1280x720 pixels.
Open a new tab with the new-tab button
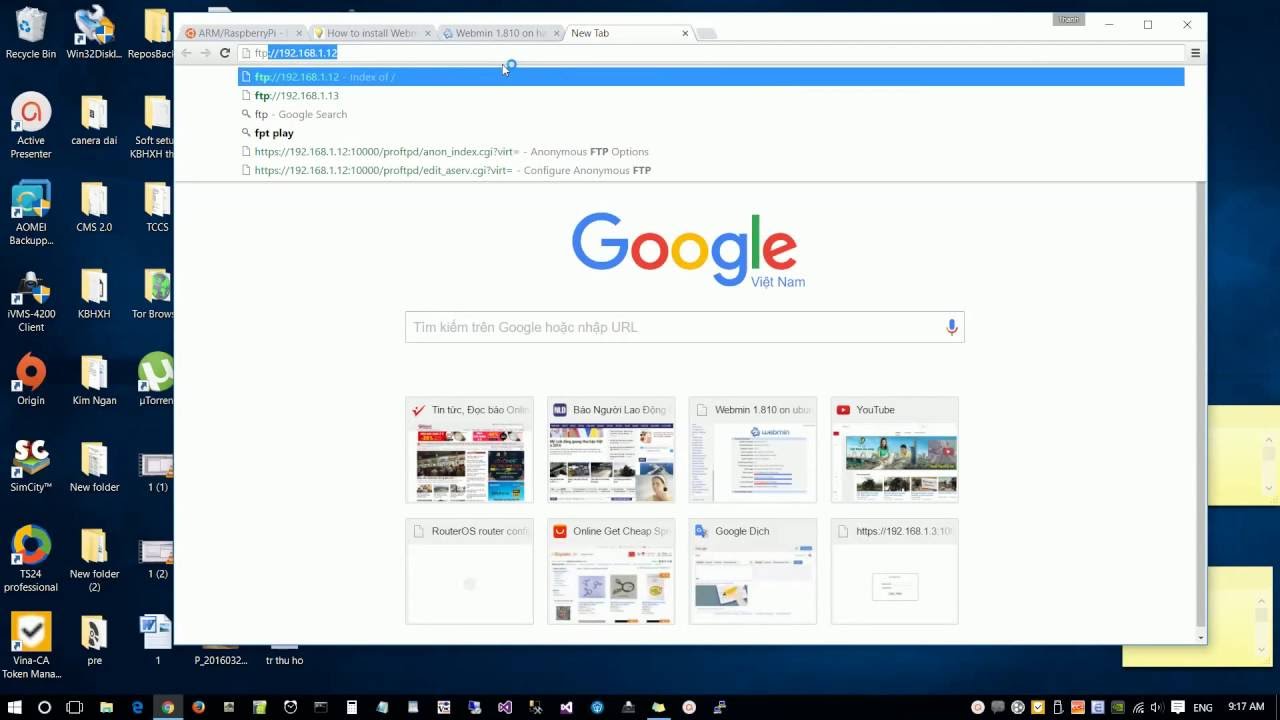[x=706, y=34]
